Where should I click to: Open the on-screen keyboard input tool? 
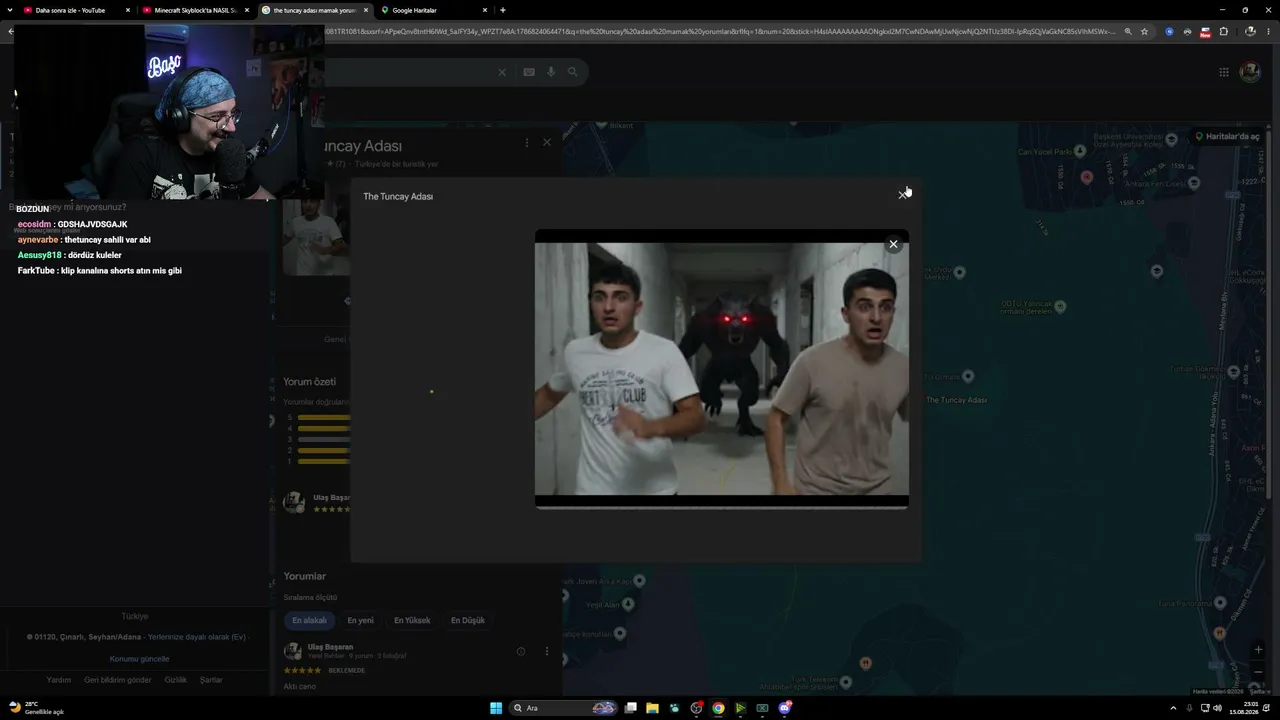[x=529, y=72]
